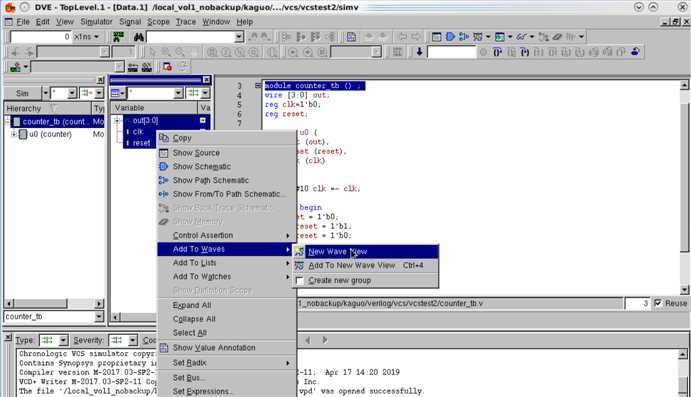
Task: Click the binoculars find icon
Action: [139, 37]
